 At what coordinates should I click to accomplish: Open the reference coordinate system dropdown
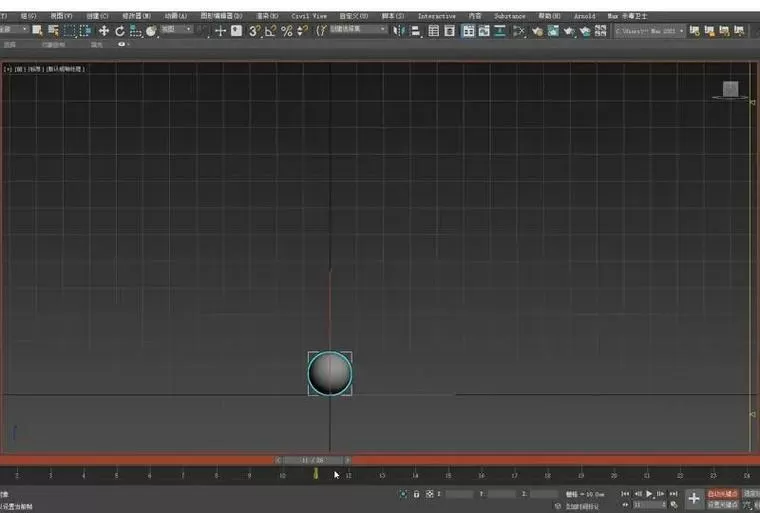[176, 30]
